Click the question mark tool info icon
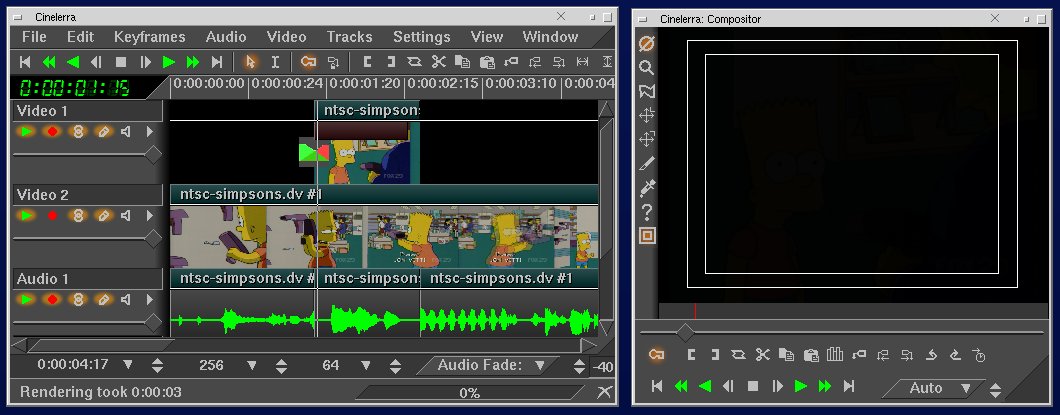The height and width of the screenshot is (415, 1060). coord(646,211)
